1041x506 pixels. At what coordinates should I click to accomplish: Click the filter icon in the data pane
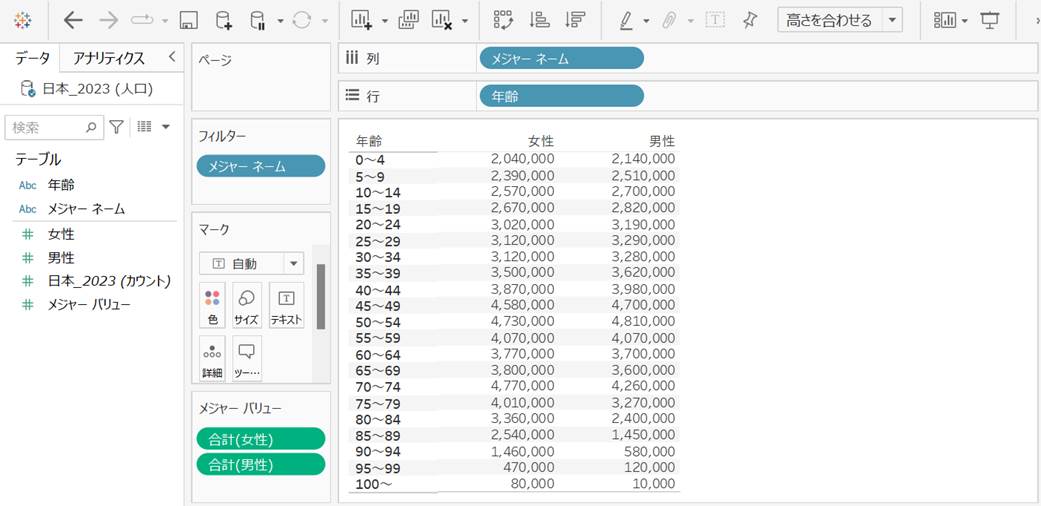click(117, 127)
